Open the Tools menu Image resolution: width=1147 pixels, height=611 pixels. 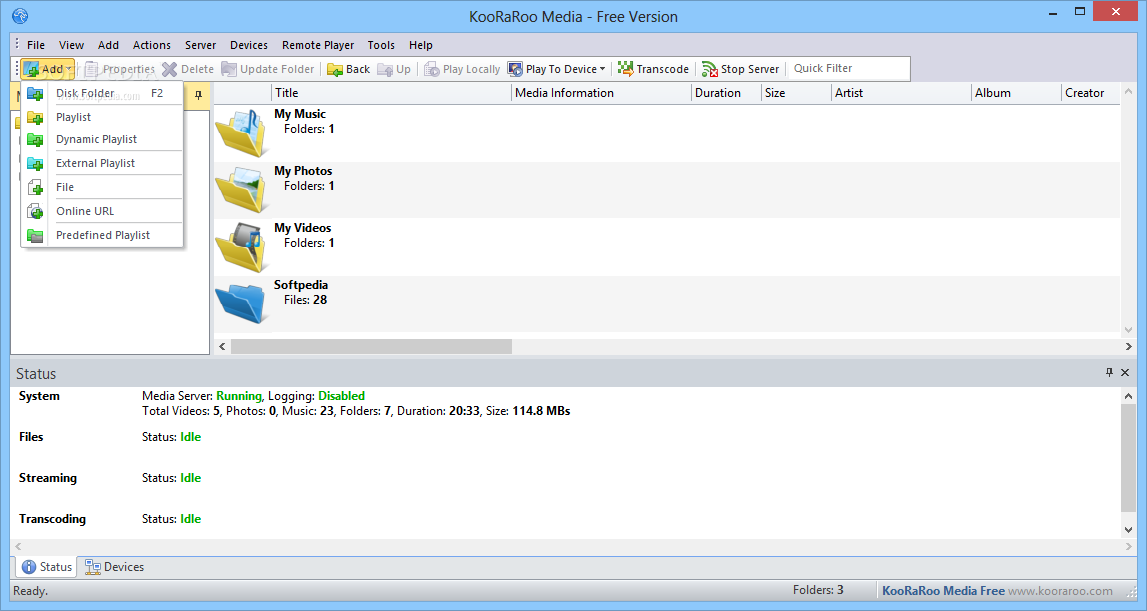pos(381,45)
